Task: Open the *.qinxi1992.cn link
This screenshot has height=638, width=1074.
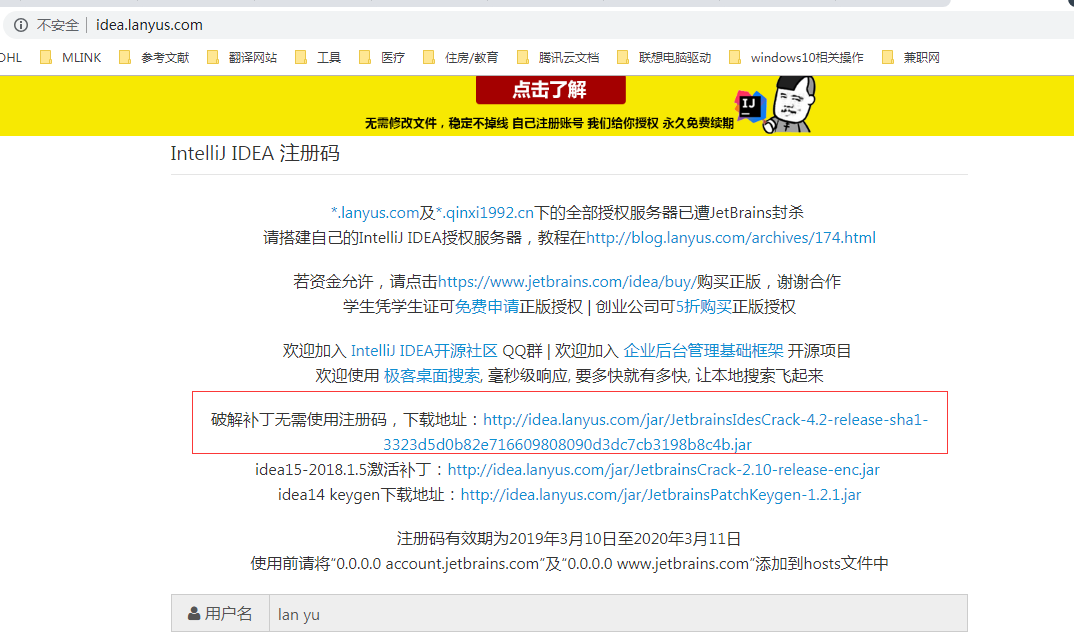Action: click(484, 213)
